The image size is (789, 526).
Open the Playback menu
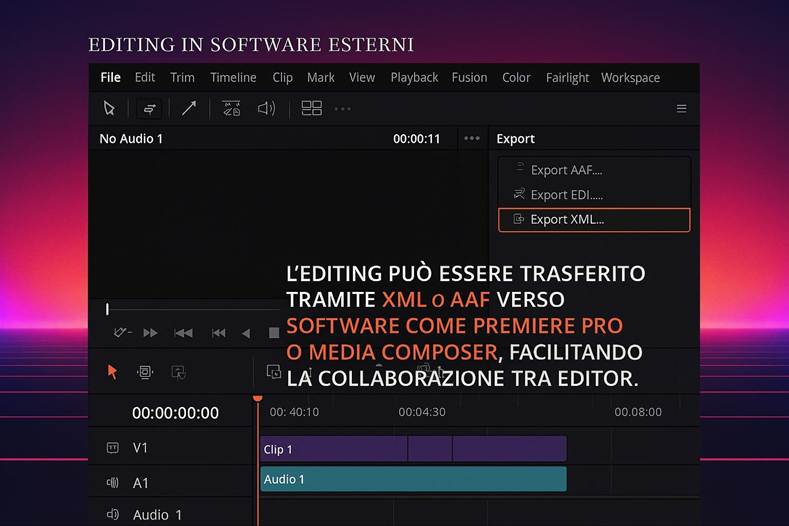click(x=414, y=78)
